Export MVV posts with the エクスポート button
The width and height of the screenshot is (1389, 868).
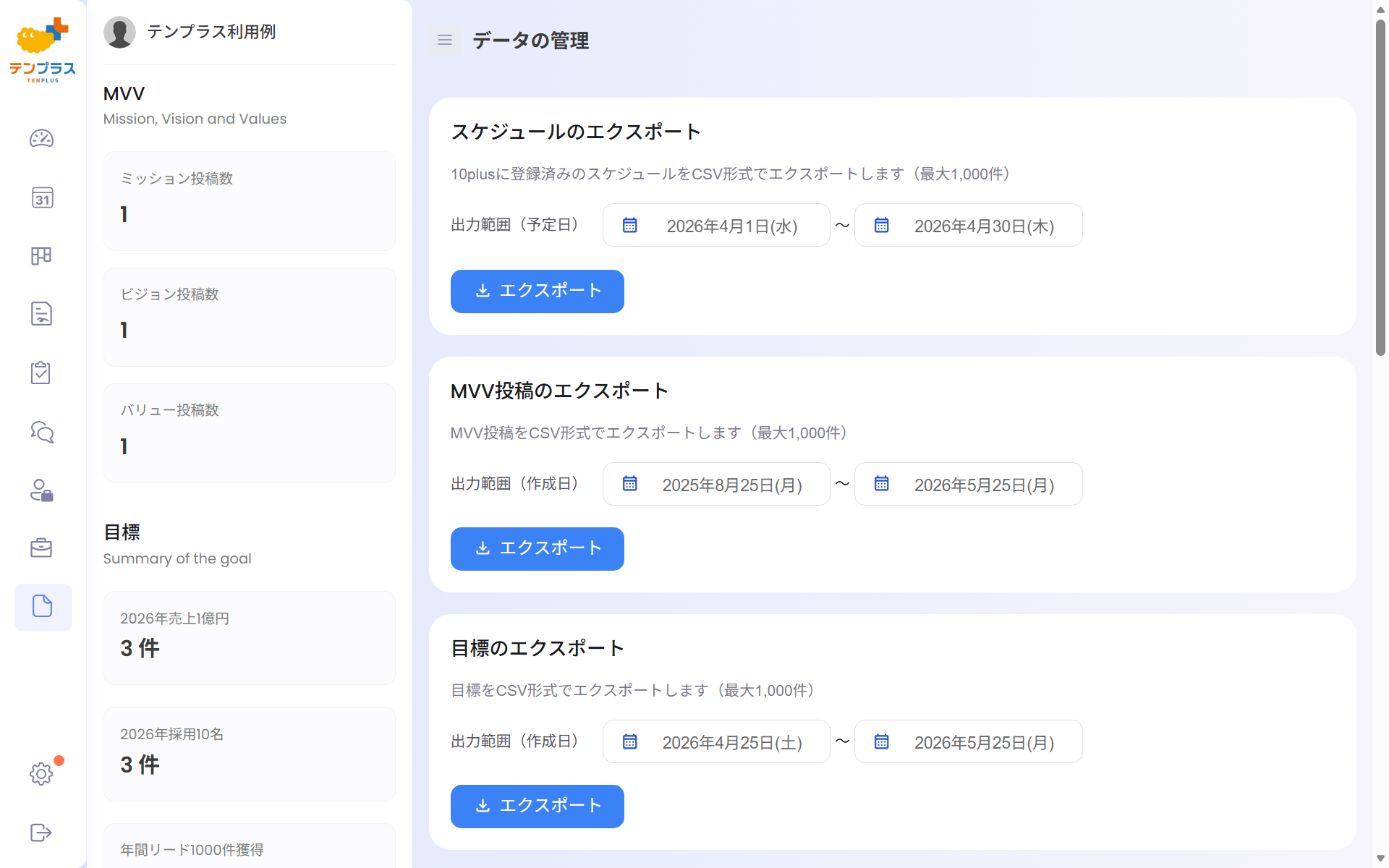tap(538, 549)
